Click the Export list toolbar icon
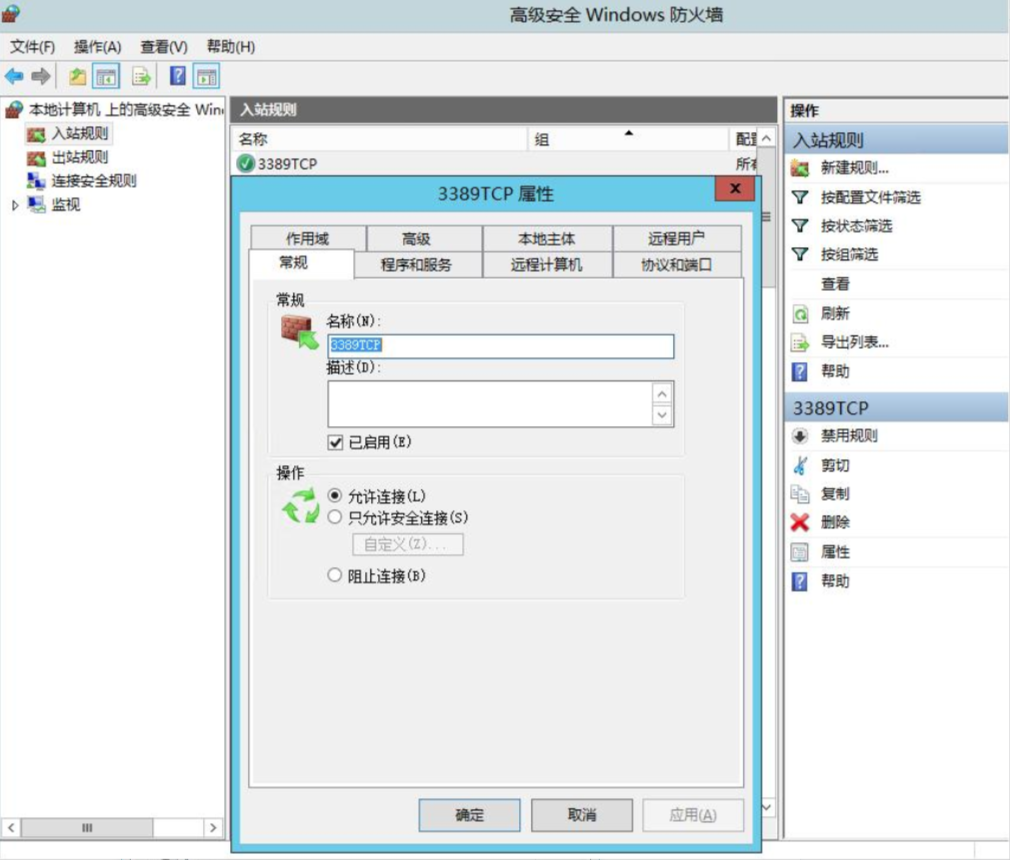The height and width of the screenshot is (860, 1010). pos(141,77)
